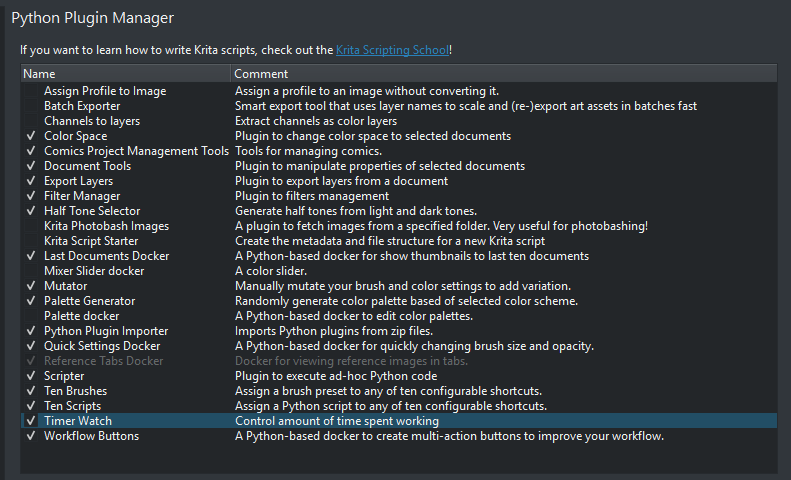Viewport: 791px width, 480px height.
Task: Select the 'Workflow Buttons' plugin name
Action: tap(91, 436)
